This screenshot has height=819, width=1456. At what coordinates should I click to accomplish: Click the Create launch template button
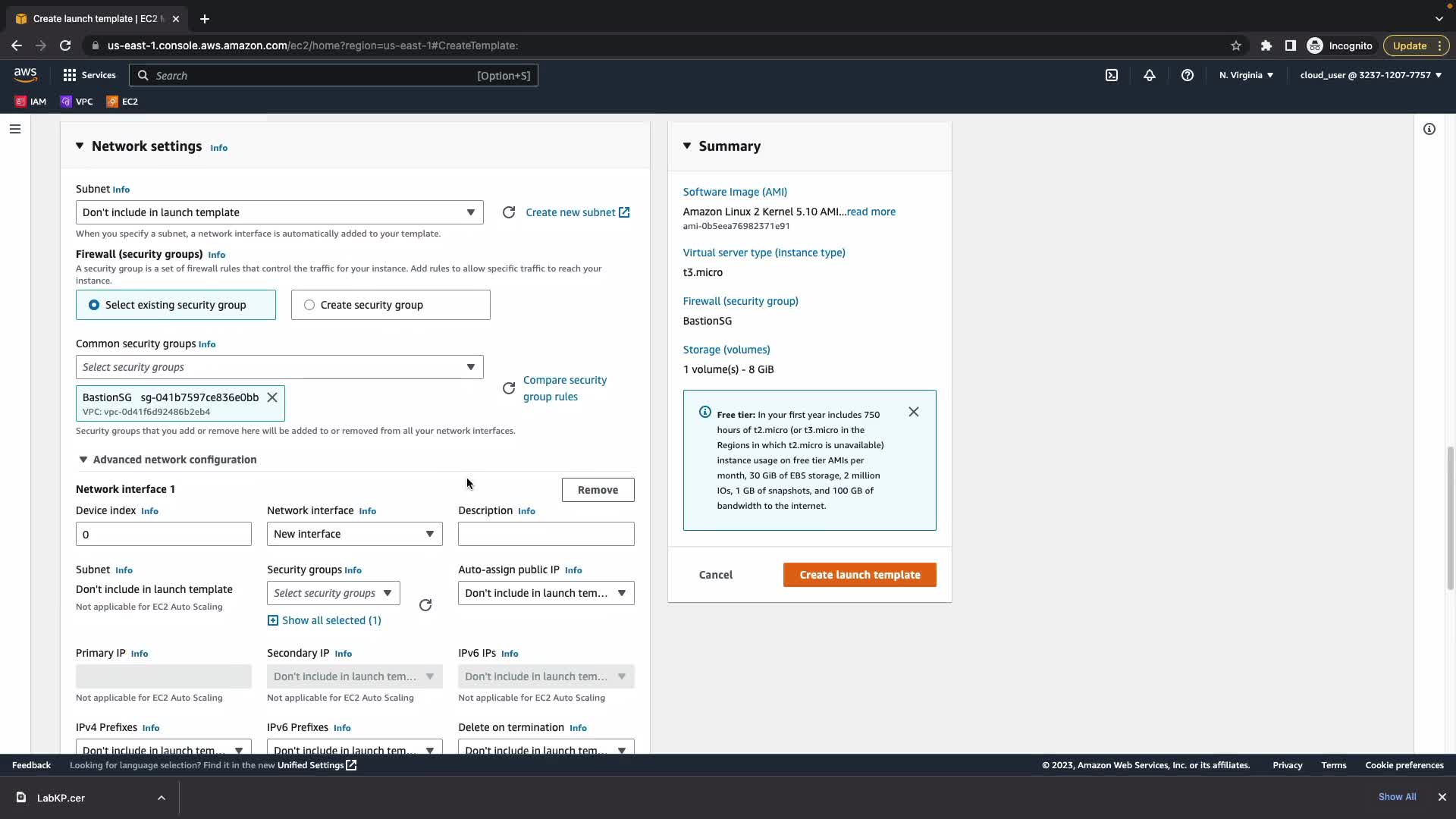click(859, 575)
